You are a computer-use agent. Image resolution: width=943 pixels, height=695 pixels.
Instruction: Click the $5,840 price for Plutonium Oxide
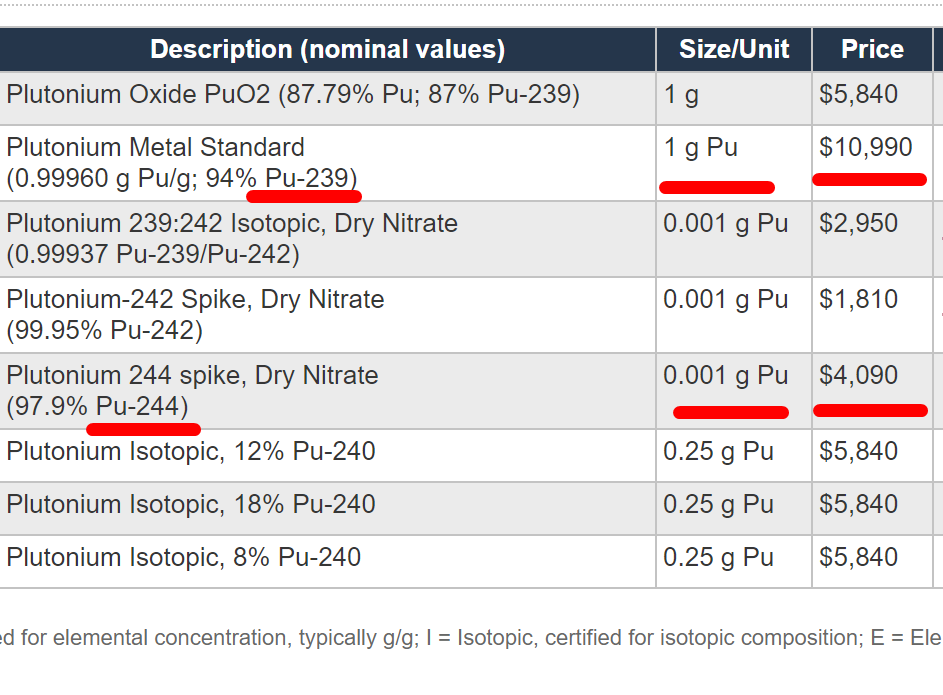pos(858,95)
